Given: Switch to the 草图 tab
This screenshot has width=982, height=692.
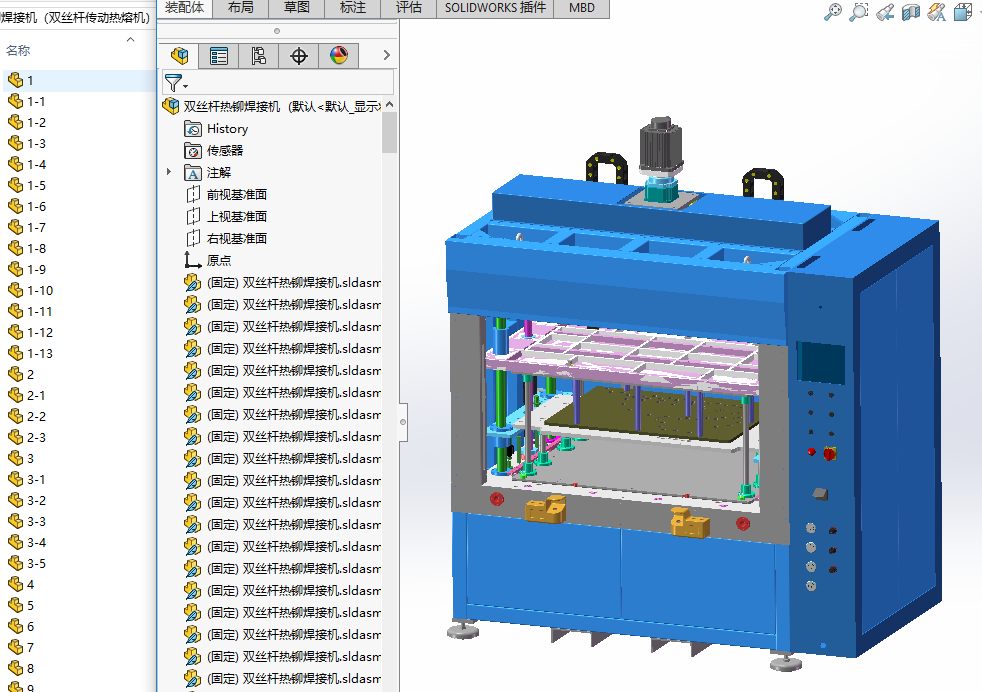Looking at the screenshot, I should (x=296, y=8).
